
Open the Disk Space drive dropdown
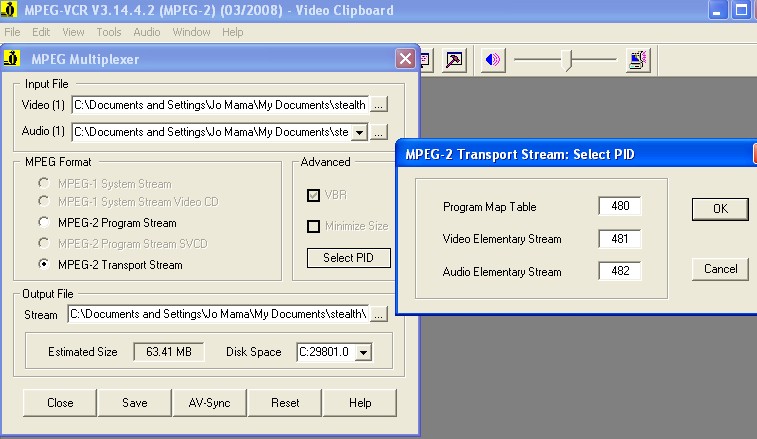coord(363,352)
